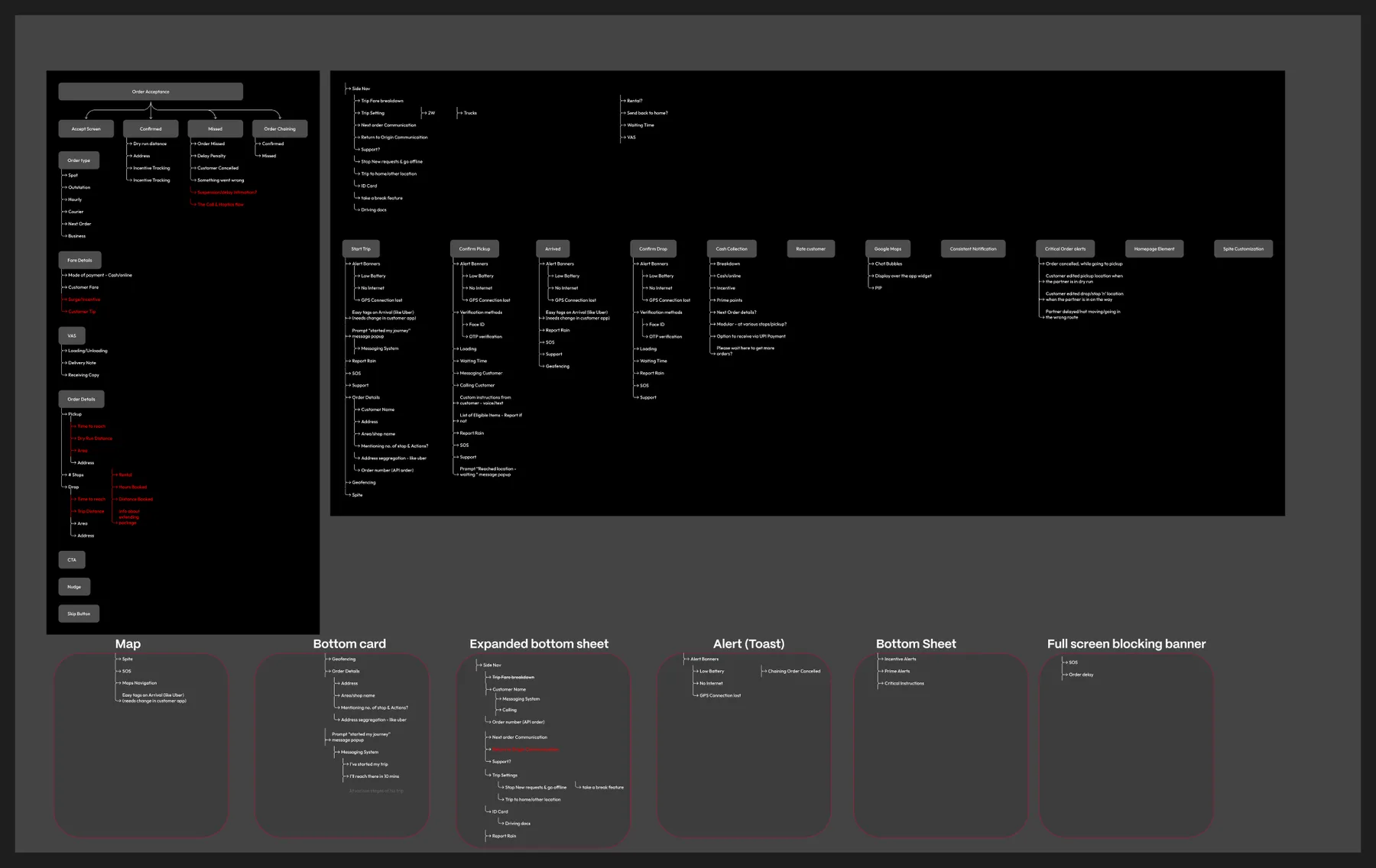Image resolution: width=1376 pixels, height=868 pixels.
Task: Select the Spite Customization node
Action: click(x=1243, y=249)
